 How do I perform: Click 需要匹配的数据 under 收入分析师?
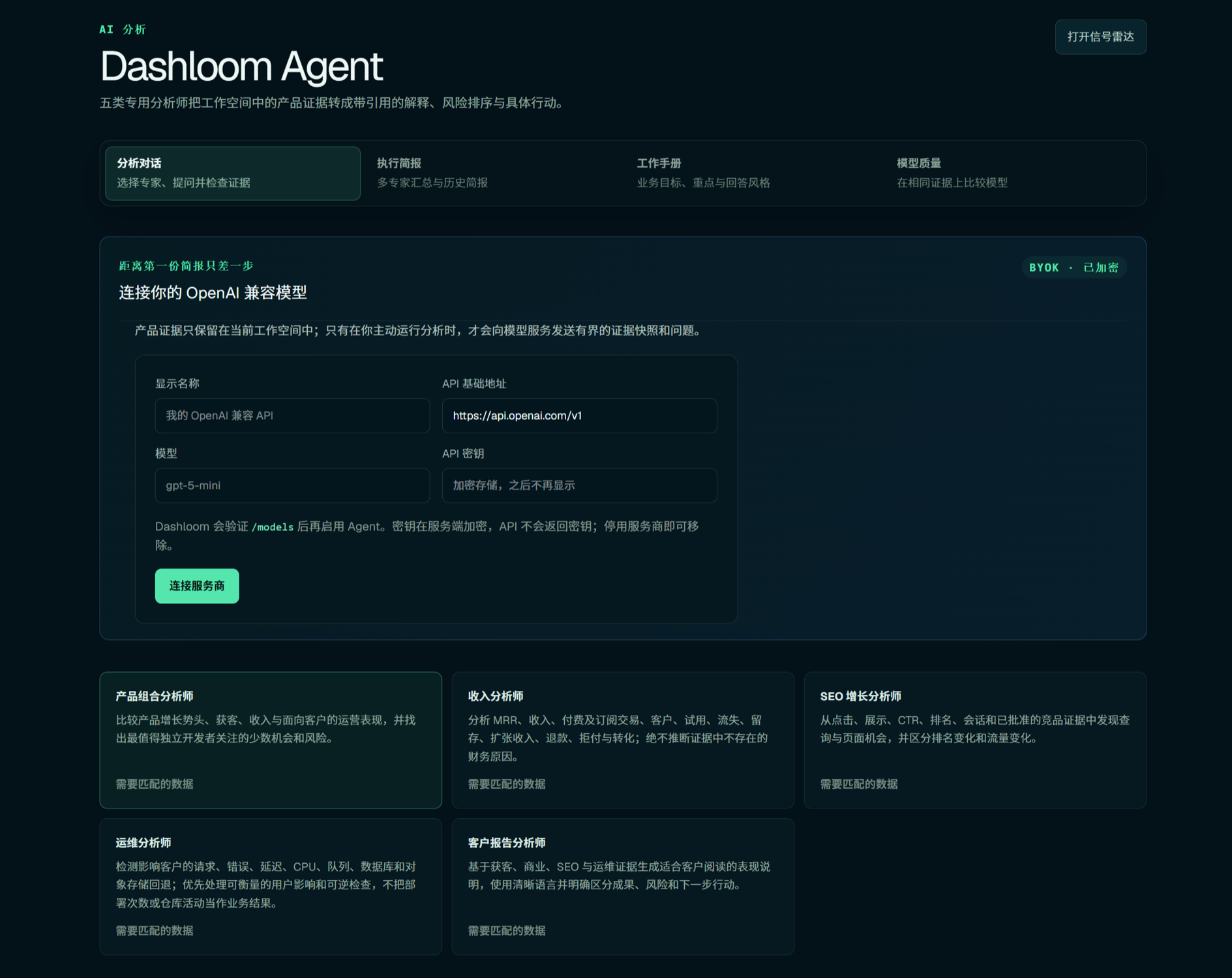(507, 784)
